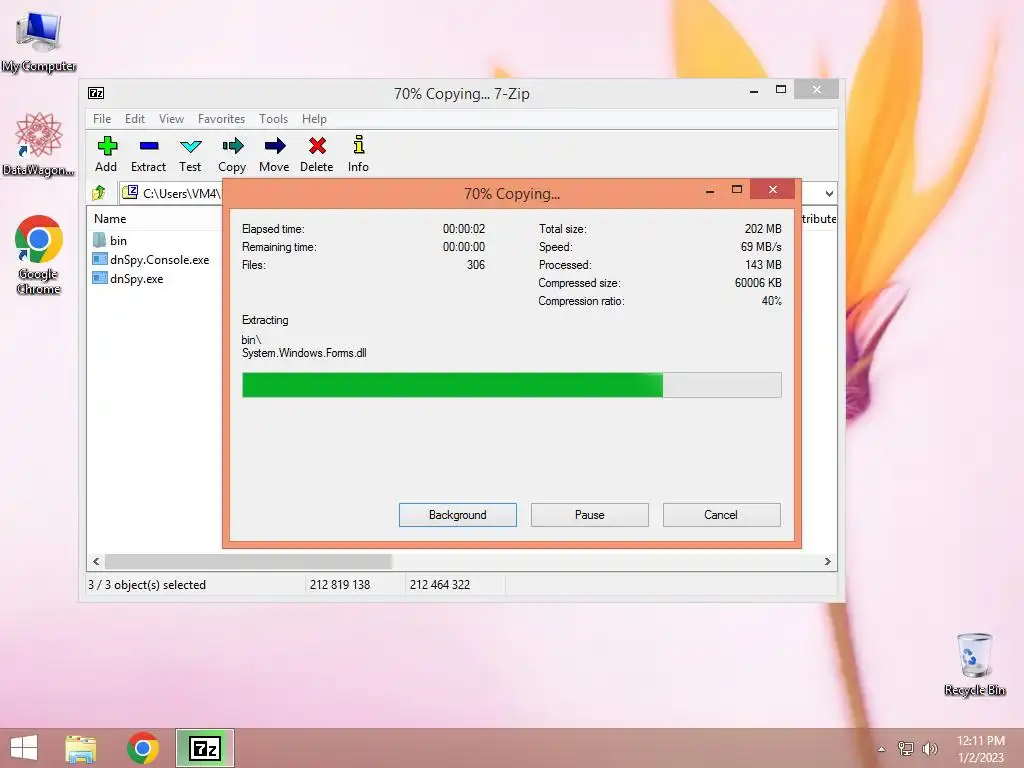Viewport: 1024px width, 768px height.
Task: Click the Compression ratio 40% value
Action: click(771, 301)
